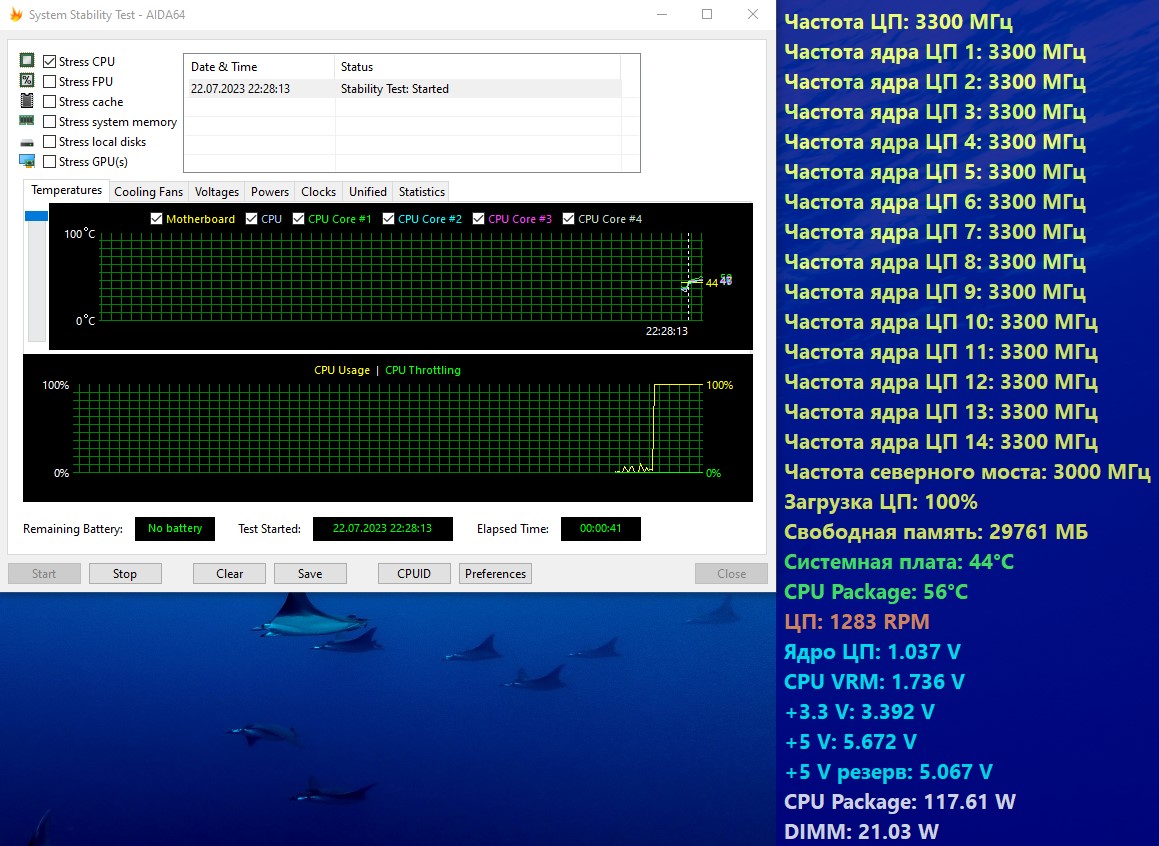
Task: Click the Частота ядра ЦП 7 overlay line
Action: (x=934, y=231)
